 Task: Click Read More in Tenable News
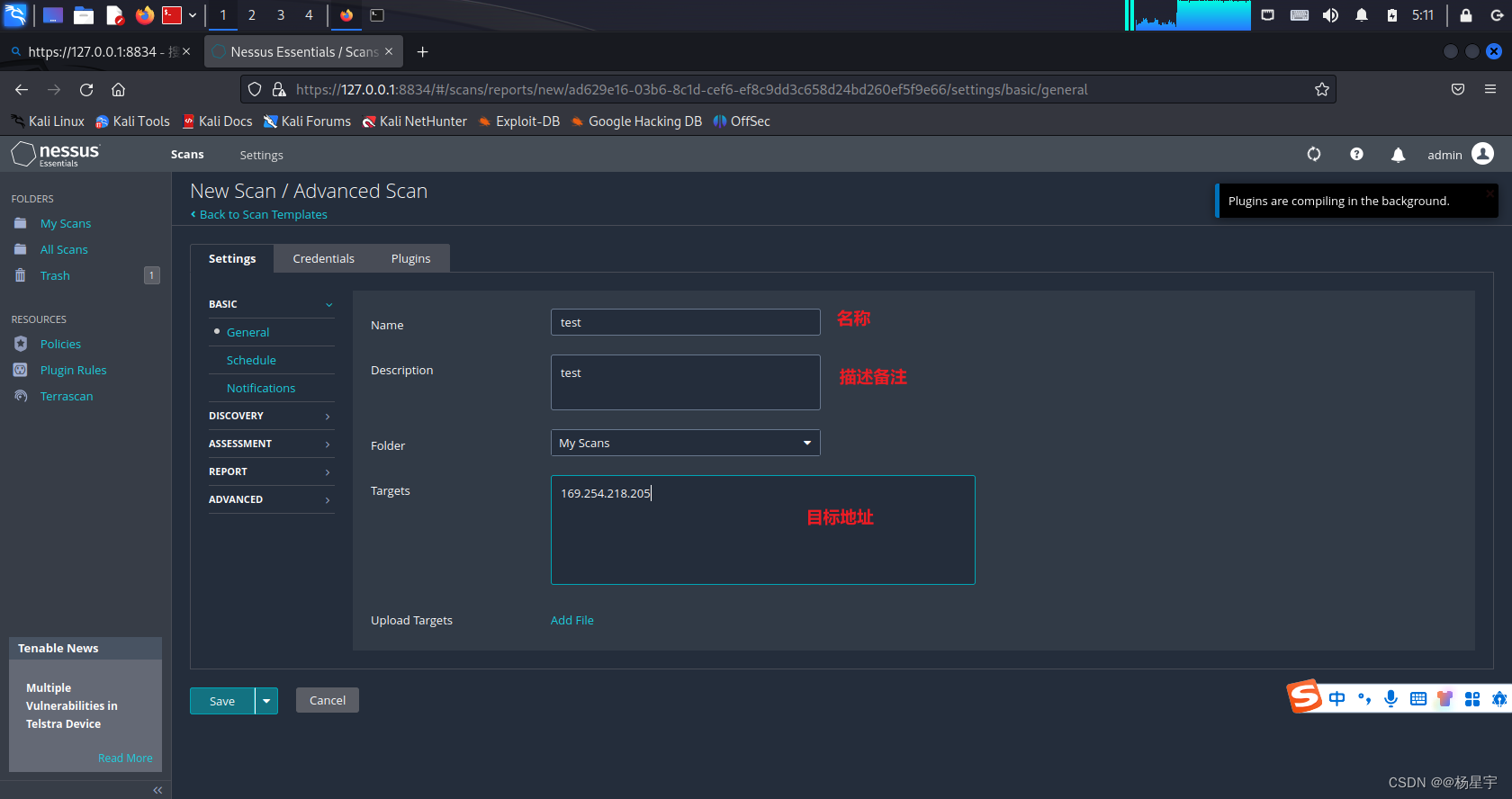[x=125, y=758]
